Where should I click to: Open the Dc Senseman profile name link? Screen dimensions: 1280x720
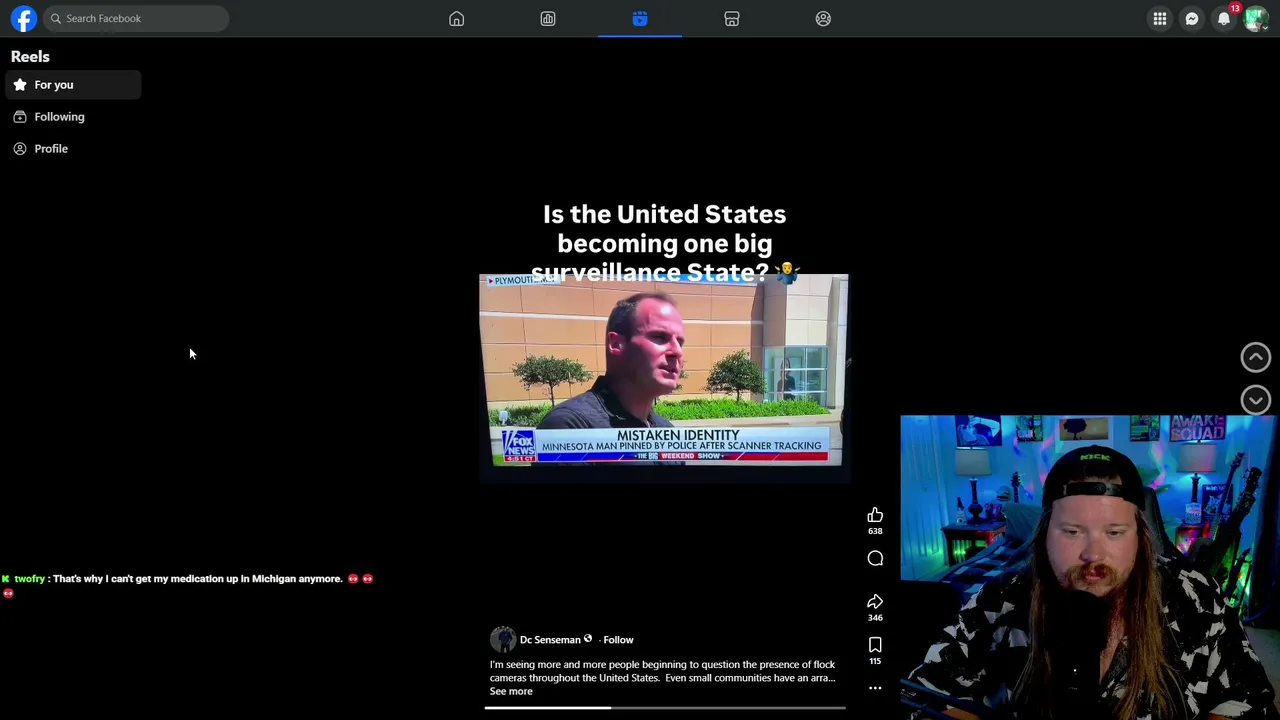[550, 640]
